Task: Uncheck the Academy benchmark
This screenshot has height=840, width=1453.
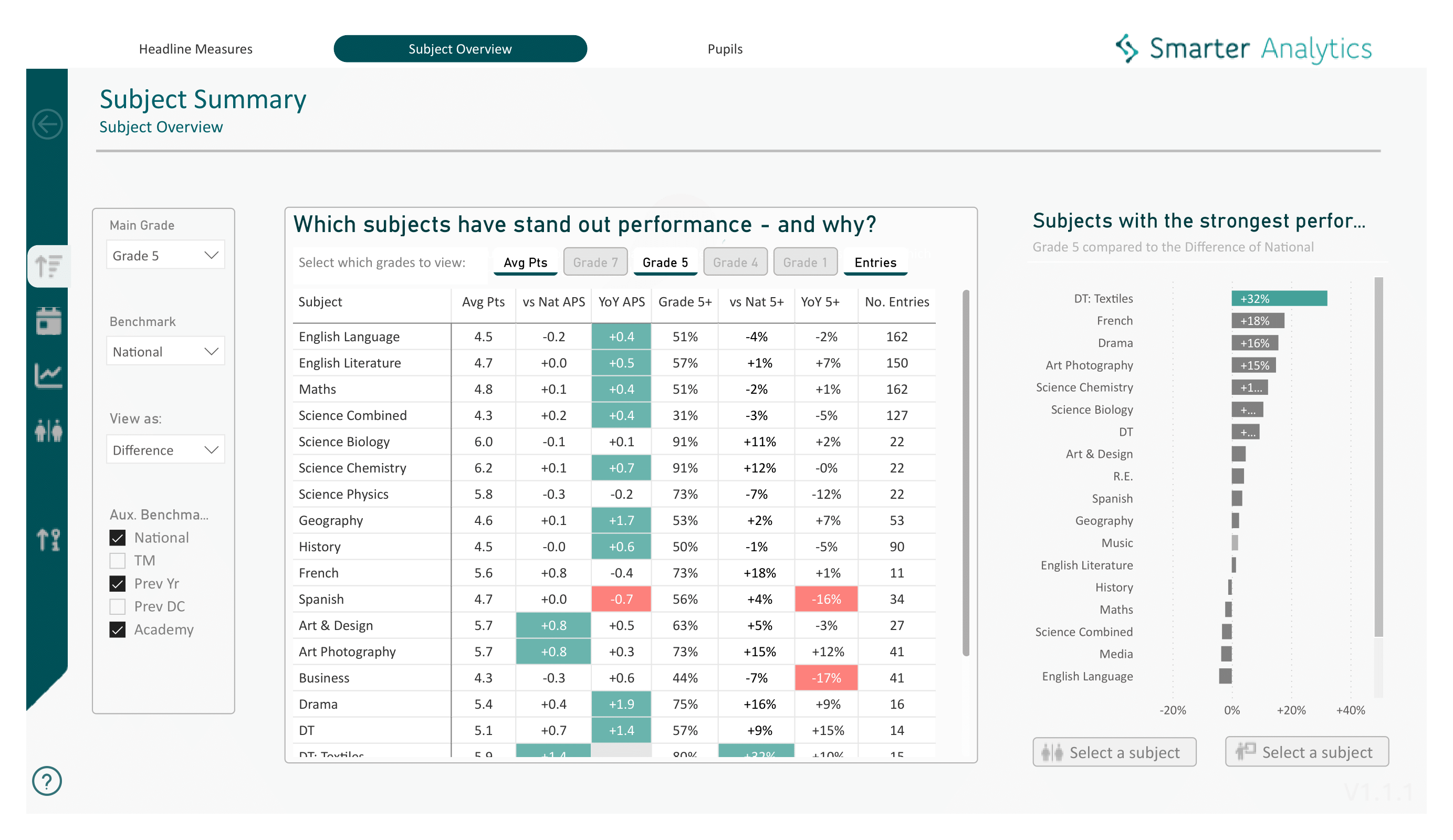Action: pyautogui.click(x=118, y=629)
